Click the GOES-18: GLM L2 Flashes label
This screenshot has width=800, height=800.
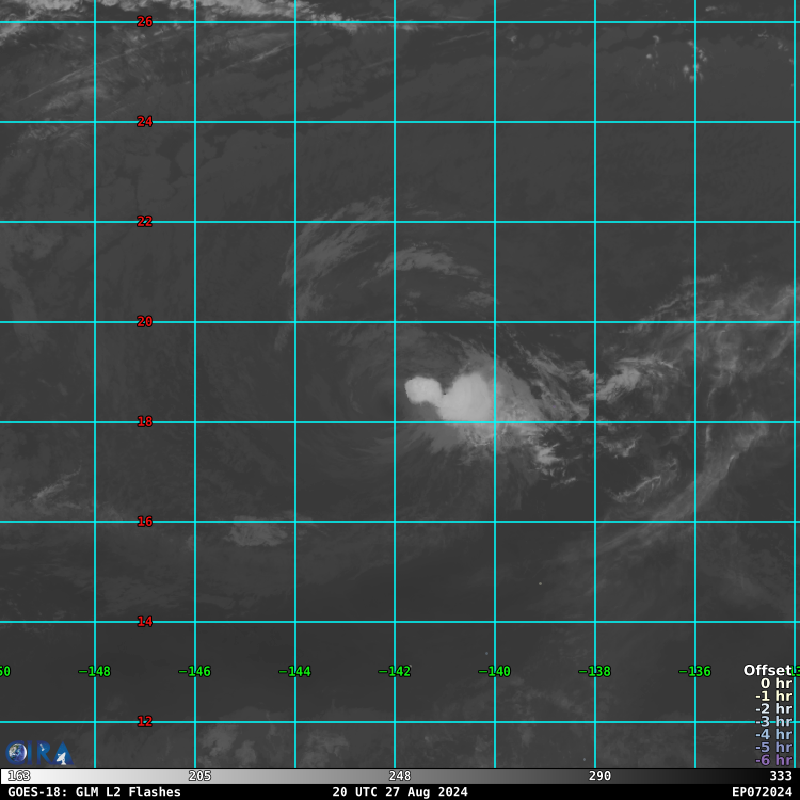95,792
